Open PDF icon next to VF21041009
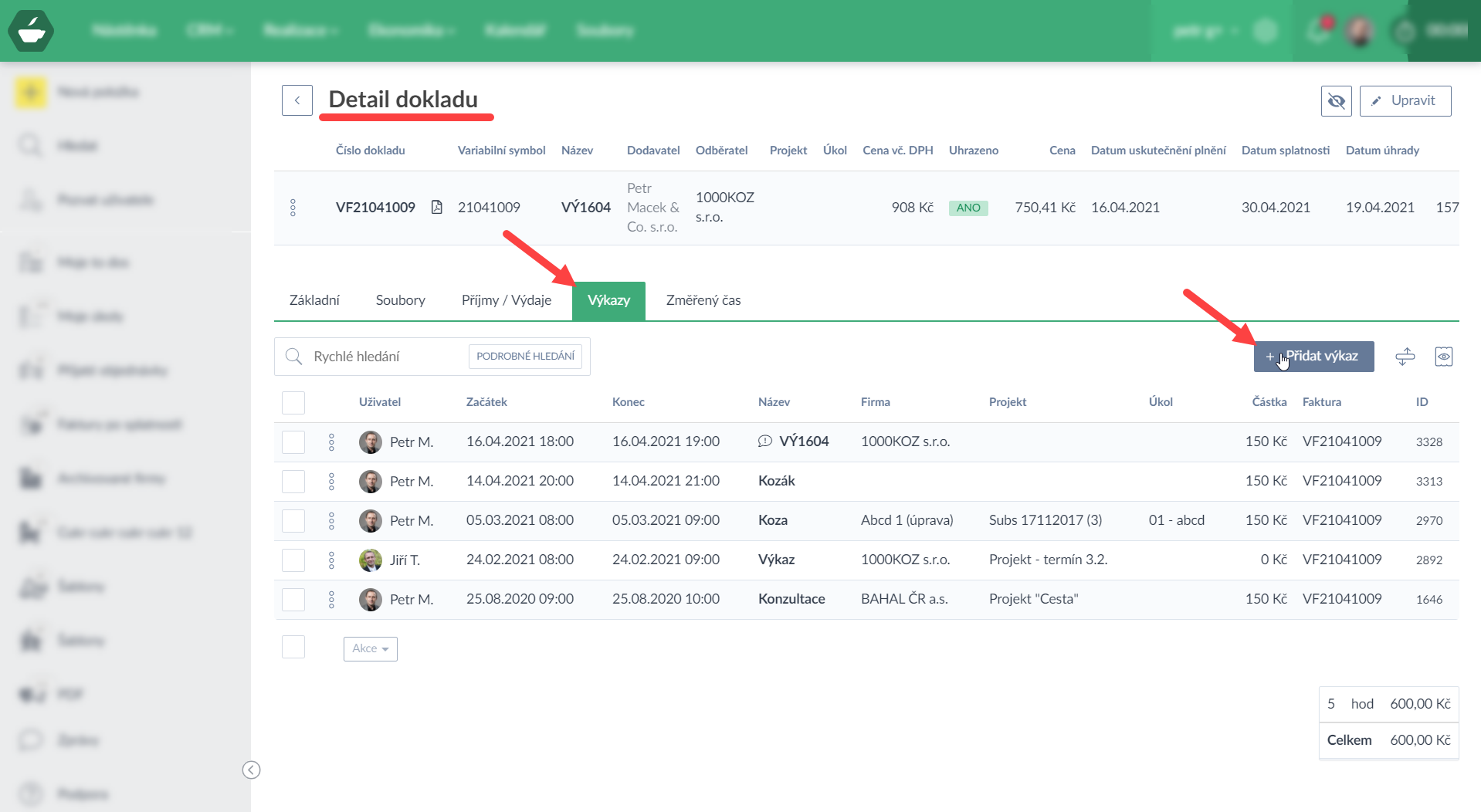1481x812 pixels. (436, 207)
